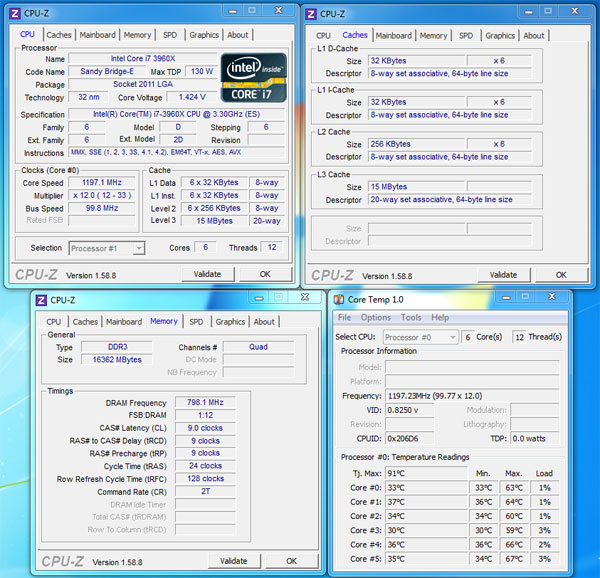Open Memory tab in the Caches window
Screen dimensions: 600x578
pos(434,36)
